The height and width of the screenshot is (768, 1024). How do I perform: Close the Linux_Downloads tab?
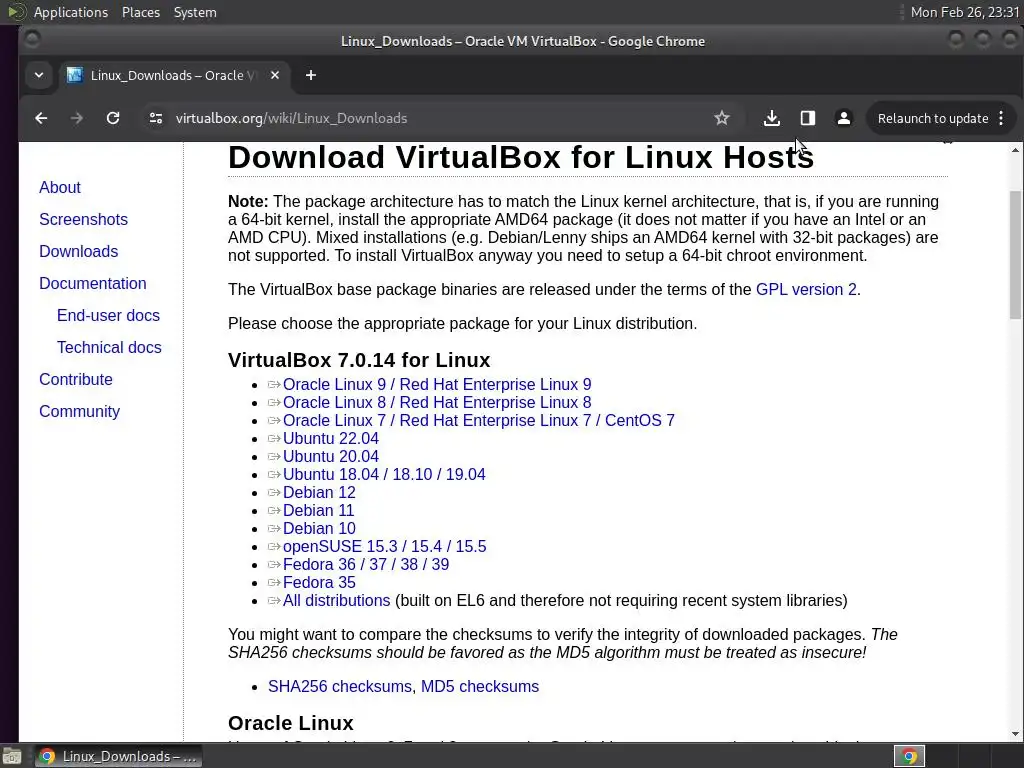275,75
